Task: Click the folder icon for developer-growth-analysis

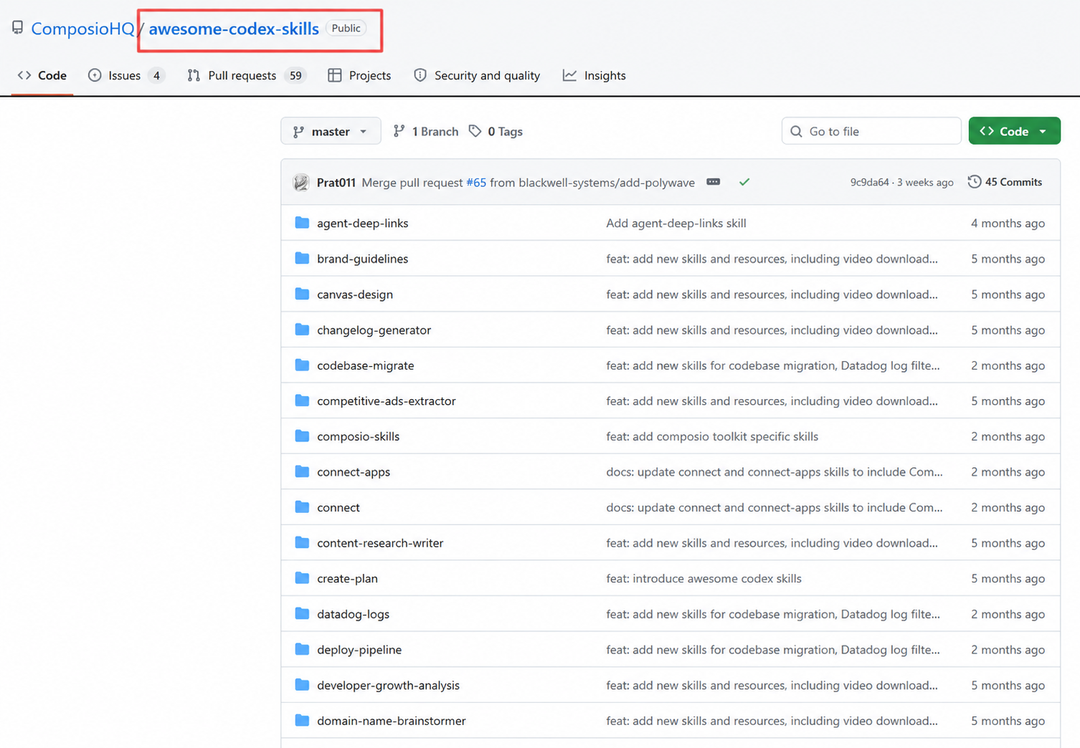Action: coord(302,685)
